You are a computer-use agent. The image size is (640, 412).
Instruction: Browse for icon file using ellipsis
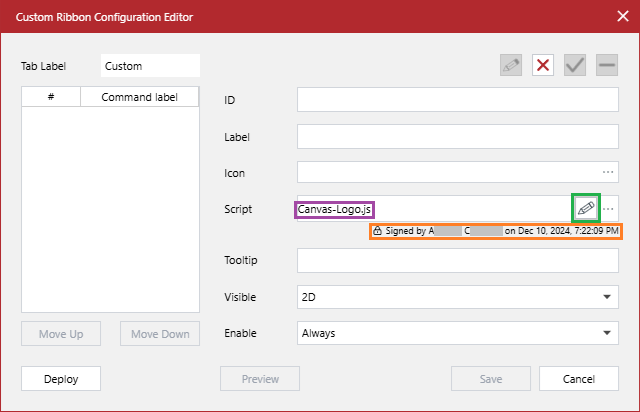tap(608, 172)
